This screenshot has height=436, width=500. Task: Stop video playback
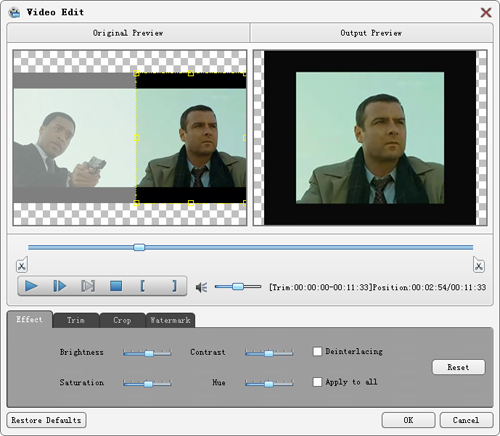[x=116, y=286]
